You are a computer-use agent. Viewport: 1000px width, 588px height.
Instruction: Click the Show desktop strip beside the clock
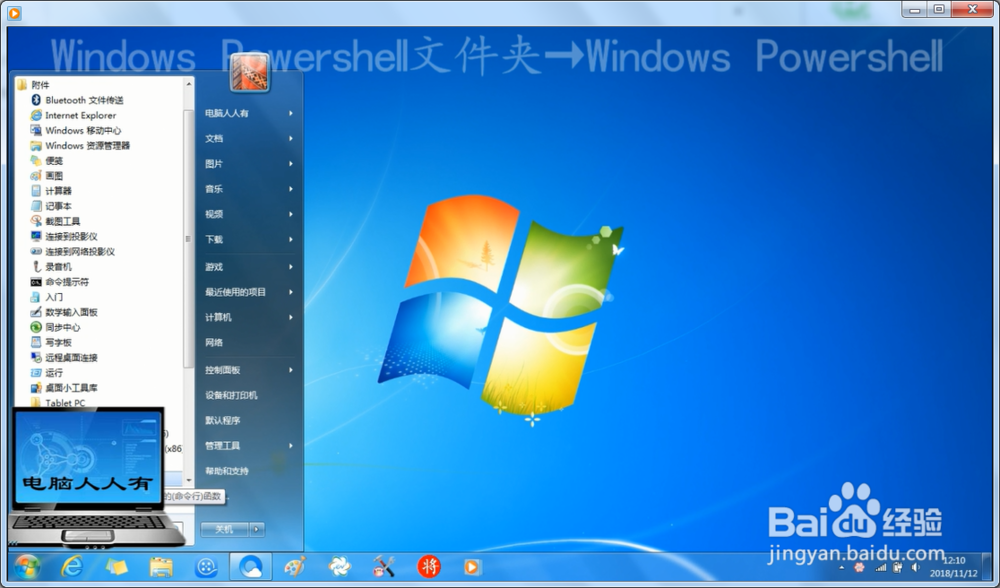pos(988,567)
